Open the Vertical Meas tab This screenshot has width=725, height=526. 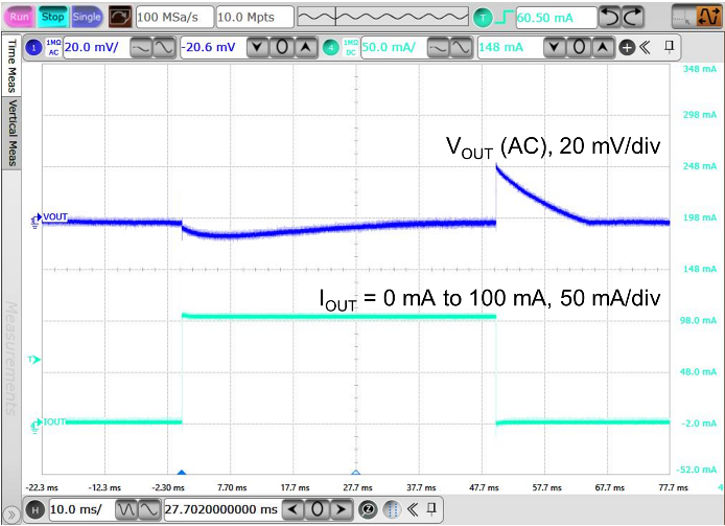tap(12, 134)
